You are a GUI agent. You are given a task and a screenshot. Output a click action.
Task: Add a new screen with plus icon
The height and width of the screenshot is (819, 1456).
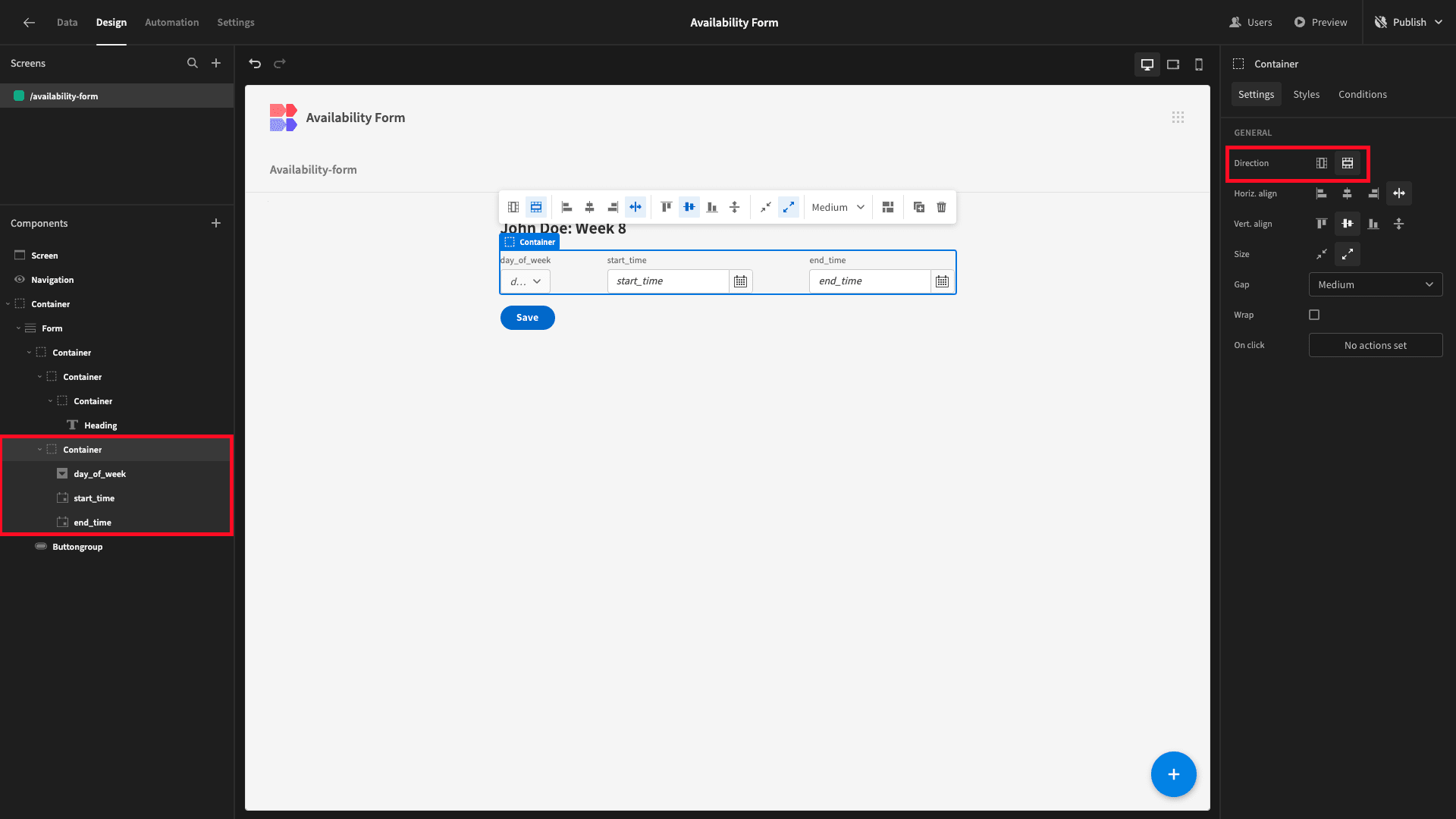pyautogui.click(x=216, y=64)
